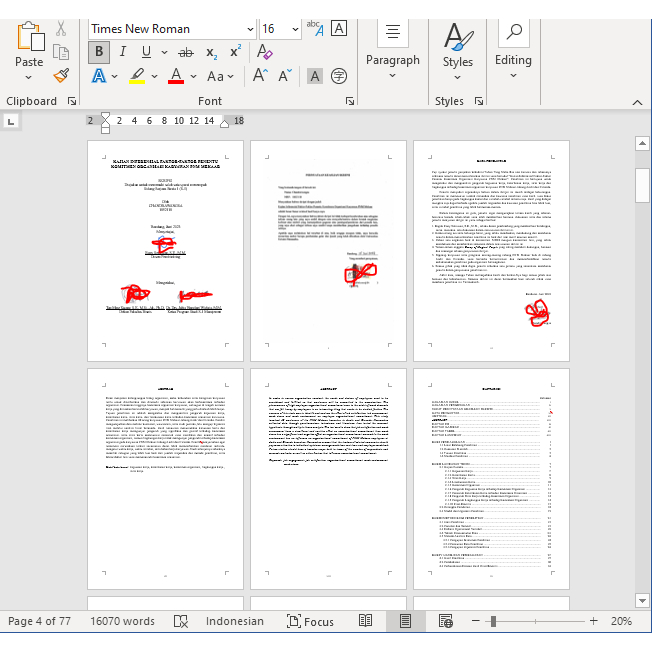Click the Superscript button
Viewport: 652px width, 652px height.
tap(236, 52)
